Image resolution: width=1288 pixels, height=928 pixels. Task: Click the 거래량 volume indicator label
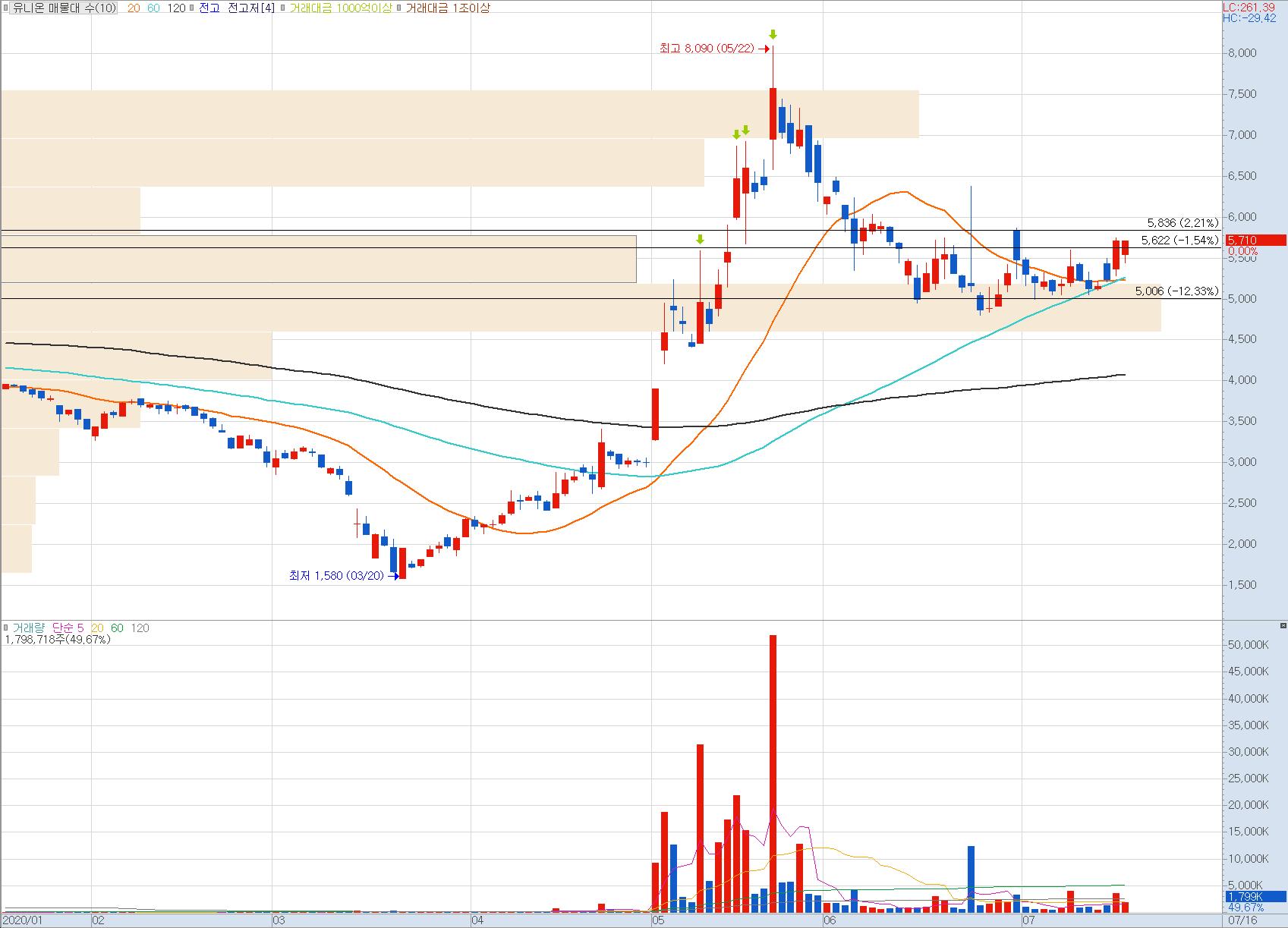click(x=28, y=628)
